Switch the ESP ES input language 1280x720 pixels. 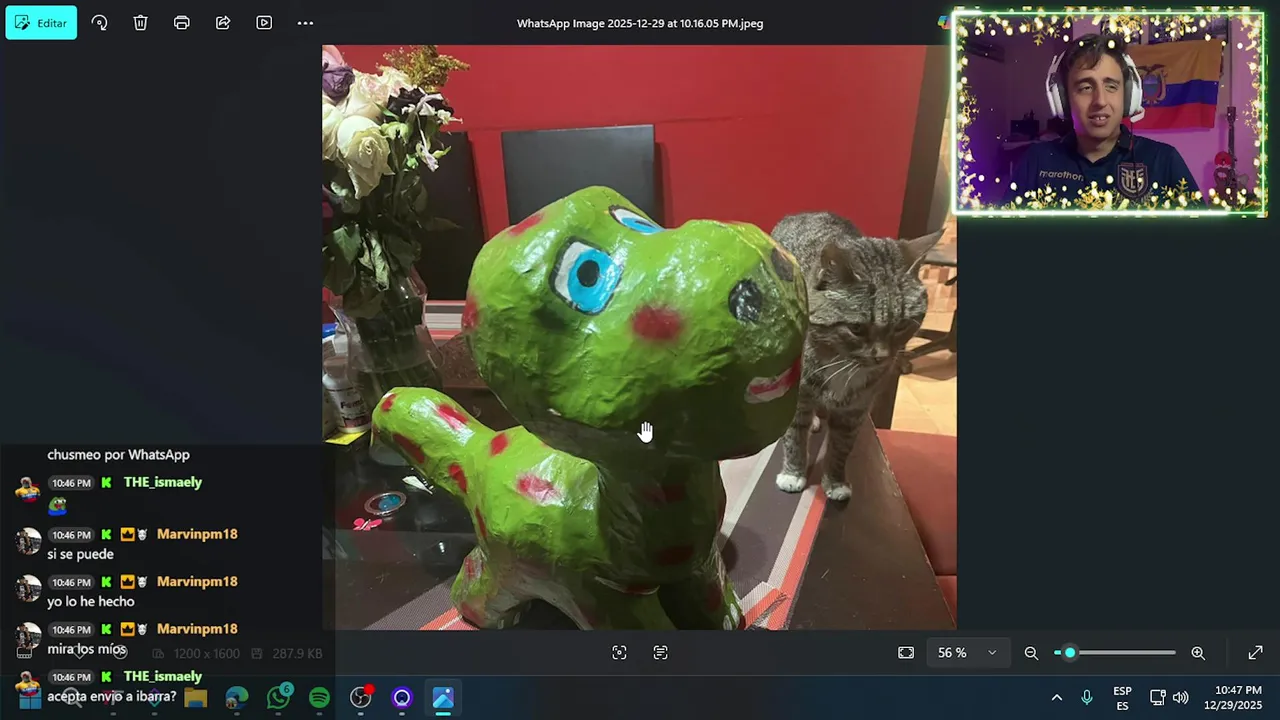1122,698
